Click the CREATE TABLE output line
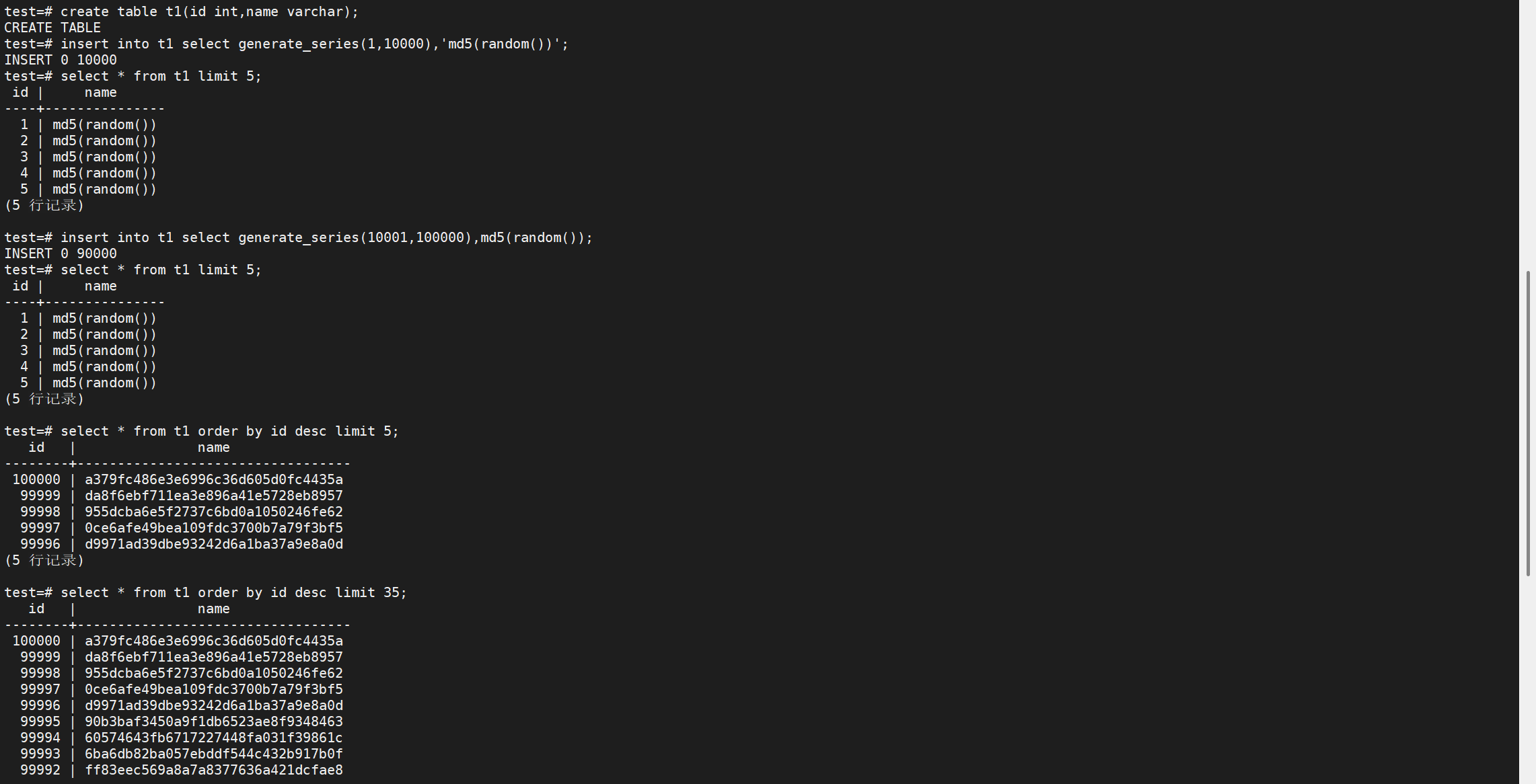1536x784 pixels. (x=52, y=28)
